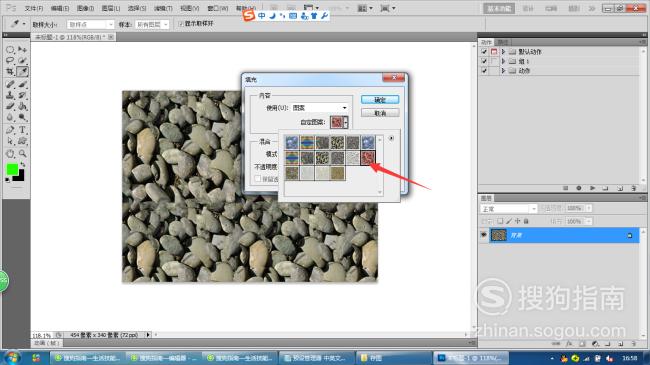650x365 pixels.
Task: Click the play action button
Action: click(x=592, y=188)
